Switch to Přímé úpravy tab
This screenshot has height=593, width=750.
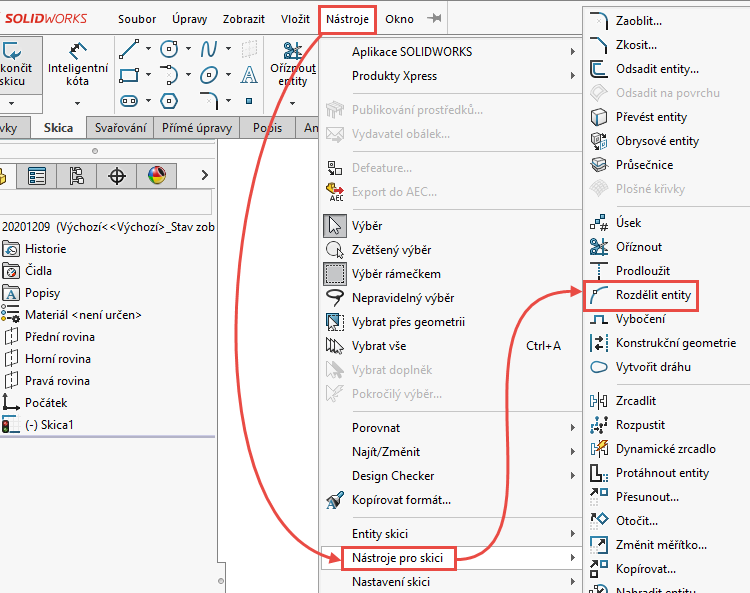pyautogui.click(x=197, y=128)
